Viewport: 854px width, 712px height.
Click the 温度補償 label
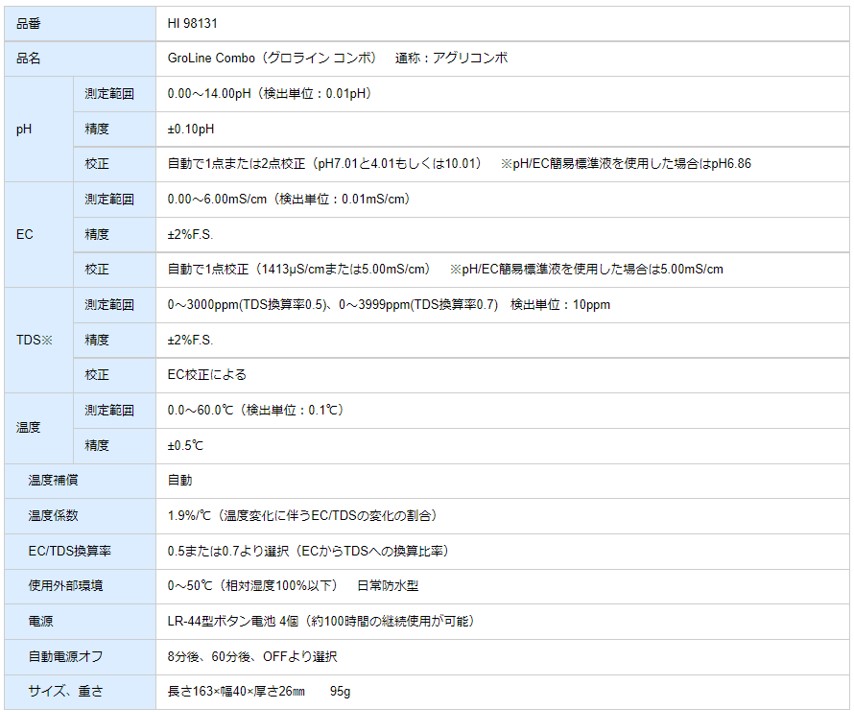click(x=53, y=480)
